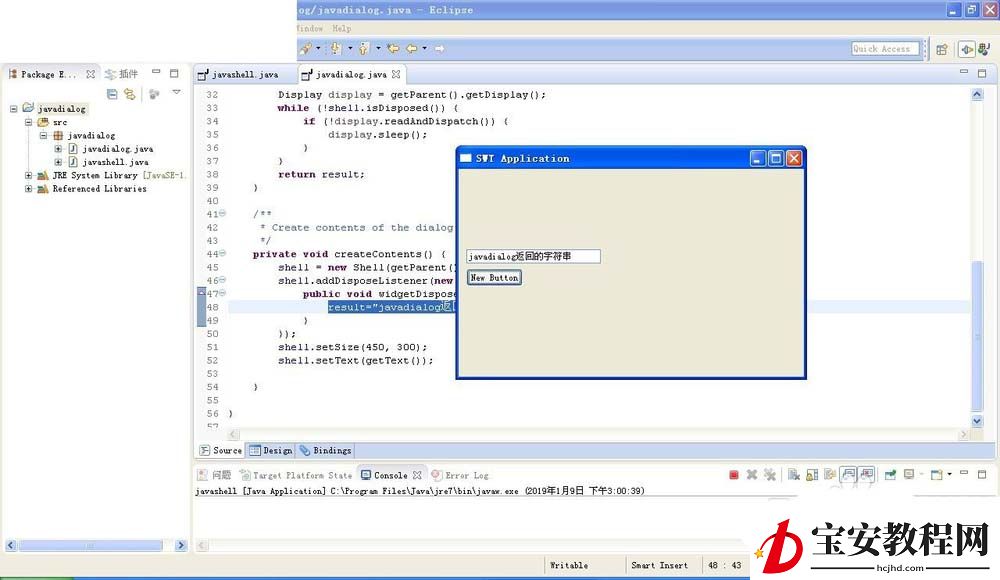Open Next Annotation dropdown arrow

pyautogui.click(x=349, y=48)
